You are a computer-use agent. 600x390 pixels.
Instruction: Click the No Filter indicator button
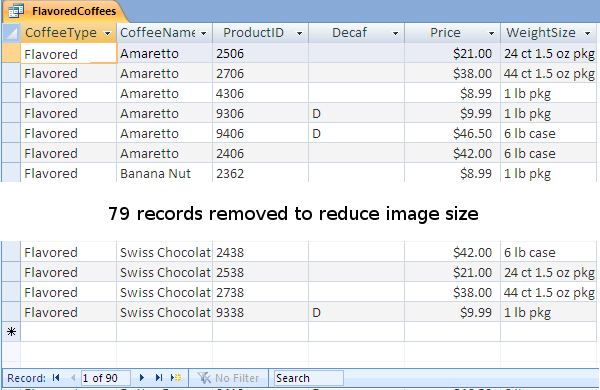point(228,378)
